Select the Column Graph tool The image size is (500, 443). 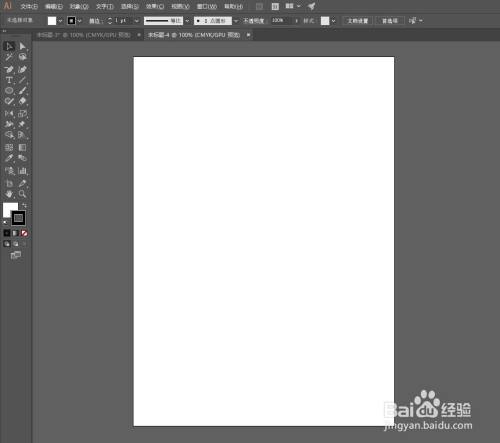(22, 171)
